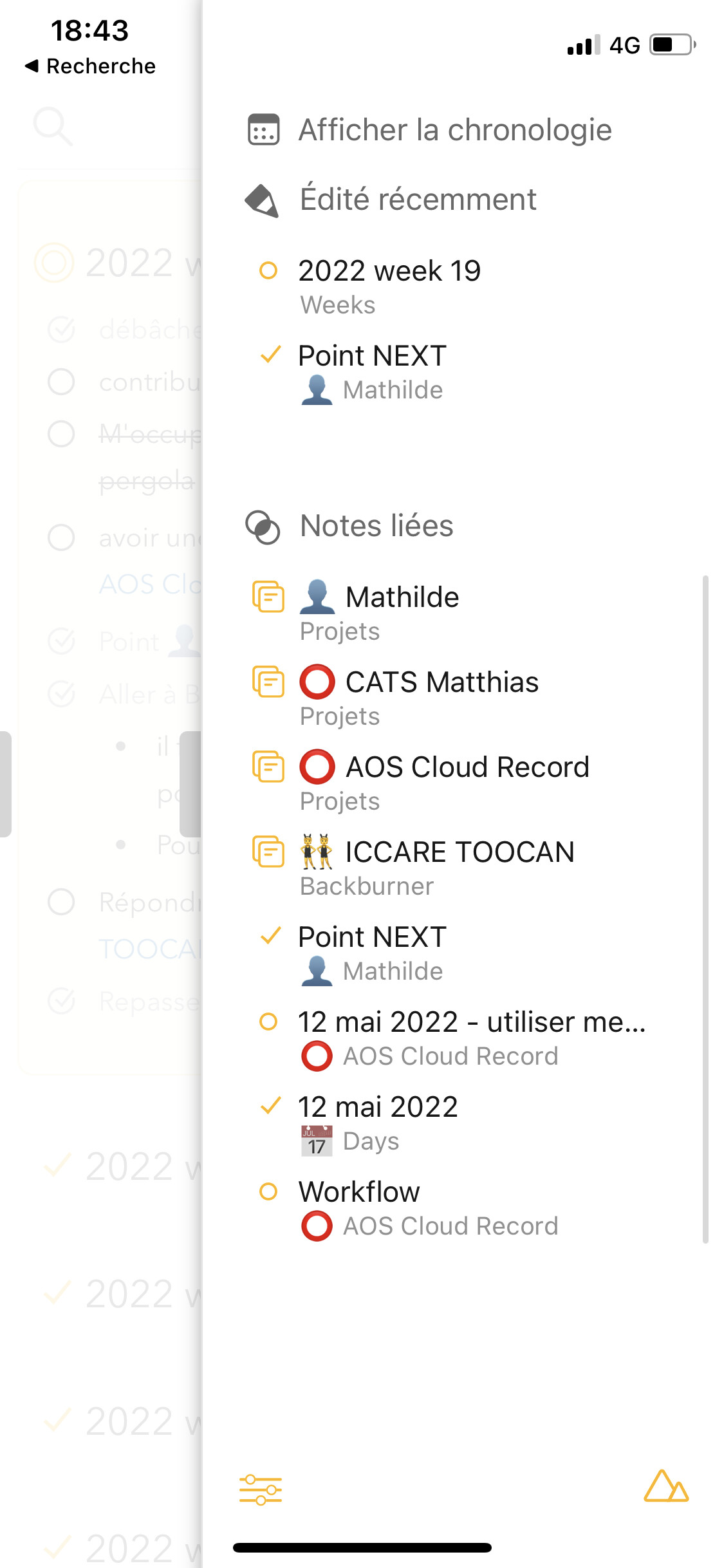Toggle the open circle next to Workflow
This screenshot has width=724, height=1568.
(x=268, y=1191)
